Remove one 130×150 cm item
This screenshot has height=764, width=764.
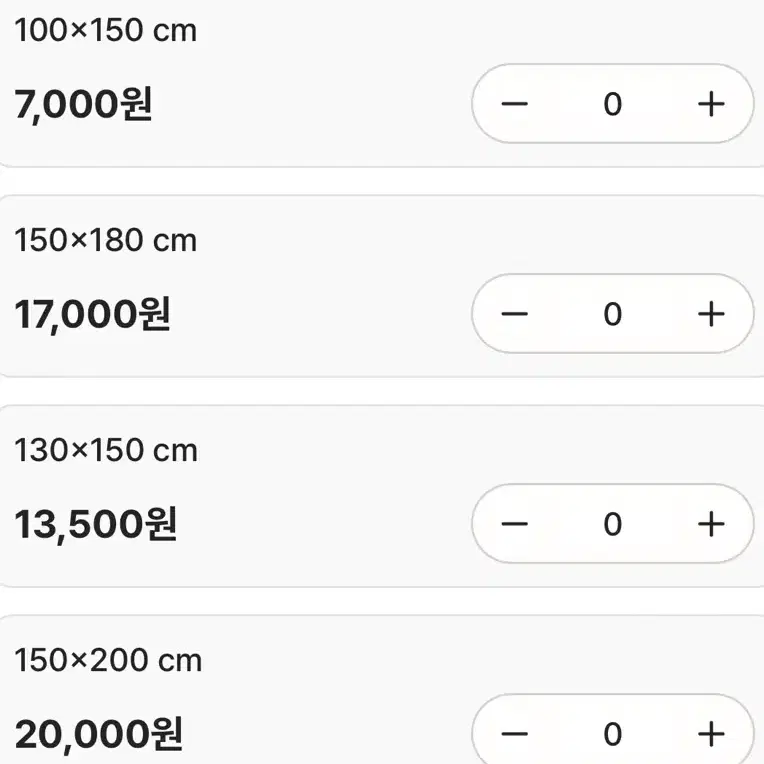[515, 524]
